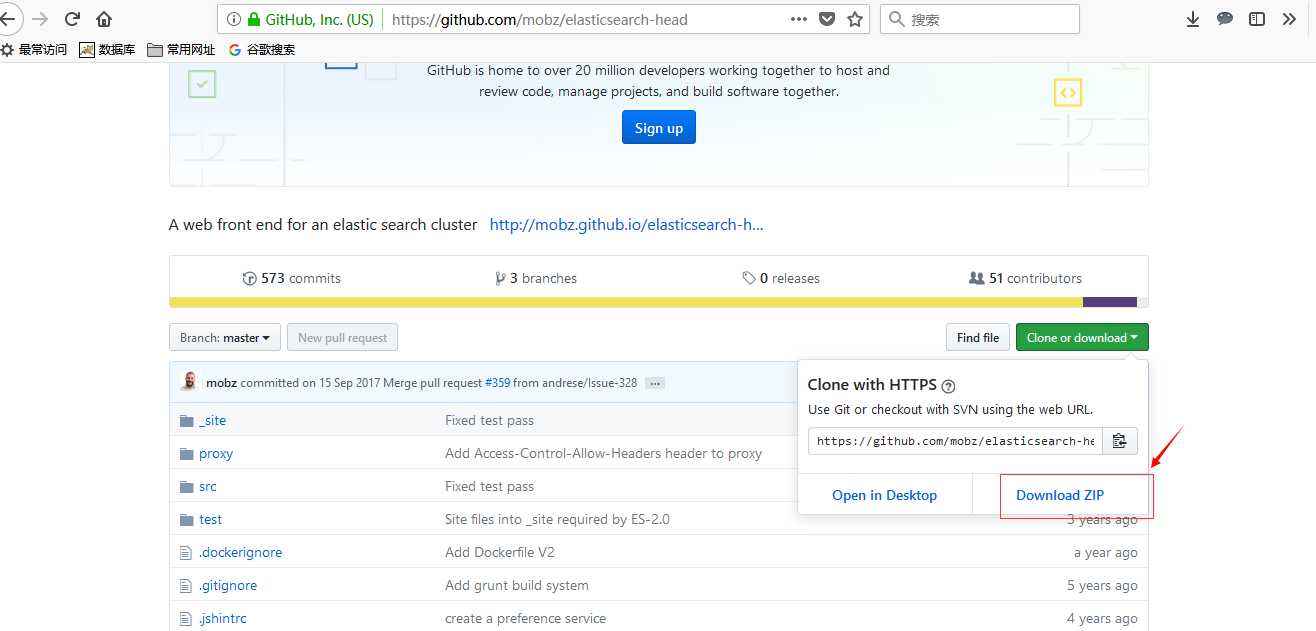Screen dimensions: 1316x631
Task: Show site information for GitHub
Action: 234,19
